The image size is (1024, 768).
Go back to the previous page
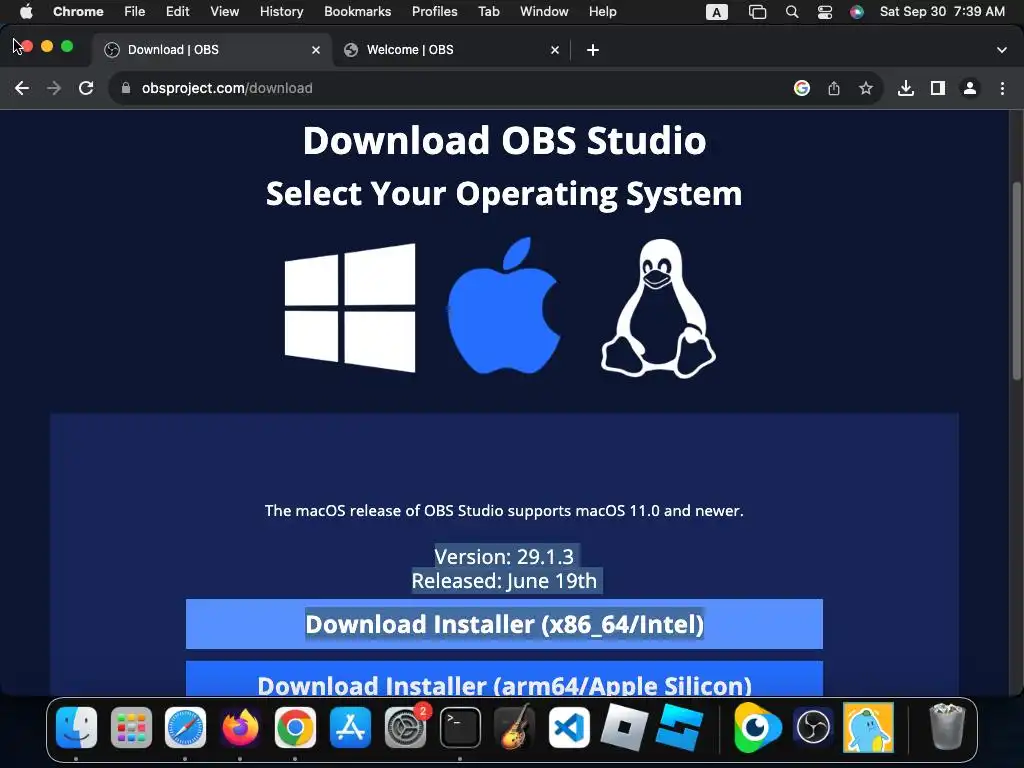pyautogui.click(x=22, y=88)
